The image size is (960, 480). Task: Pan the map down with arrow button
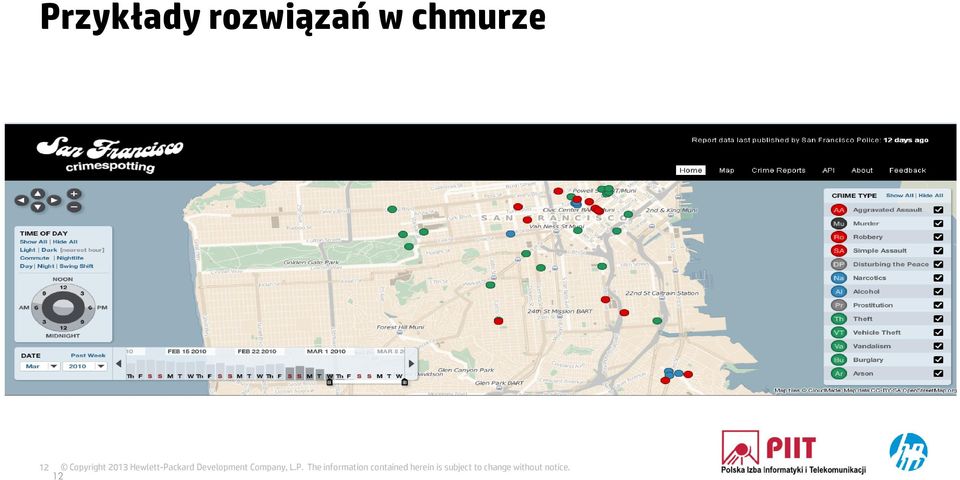[x=38, y=207]
